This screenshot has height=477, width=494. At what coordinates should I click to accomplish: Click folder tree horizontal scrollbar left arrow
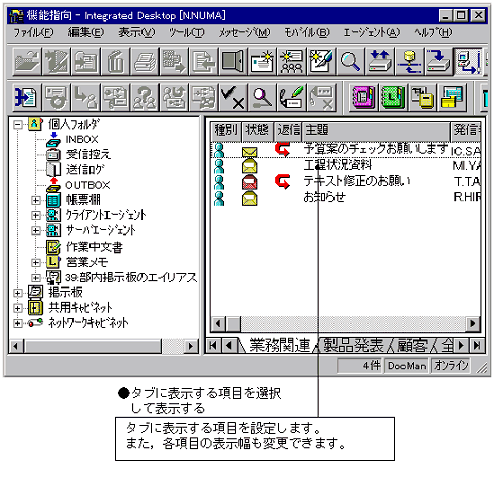coord(16,346)
